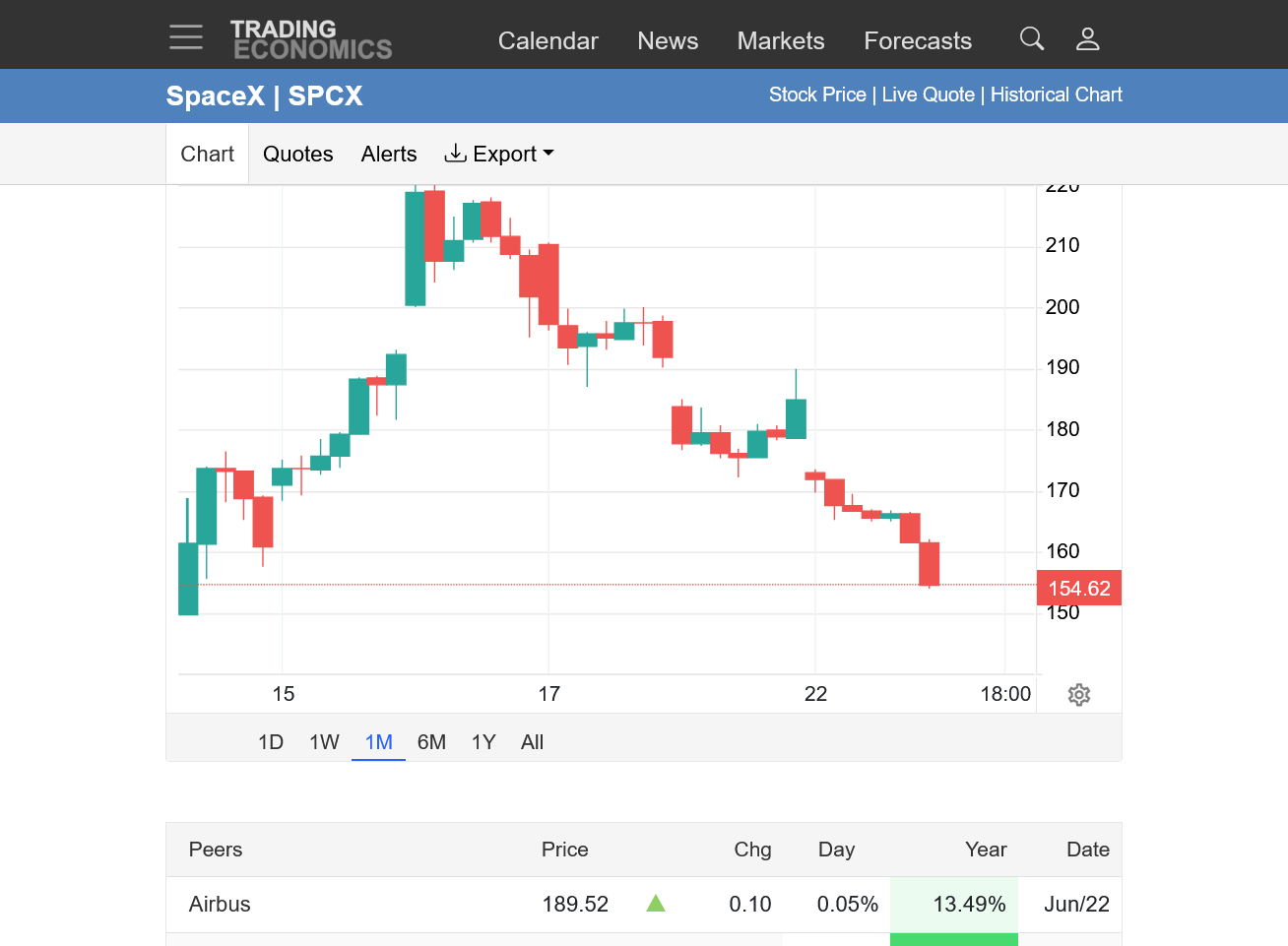Click the 154.62 current price marker
1288x946 pixels.
[1079, 589]
